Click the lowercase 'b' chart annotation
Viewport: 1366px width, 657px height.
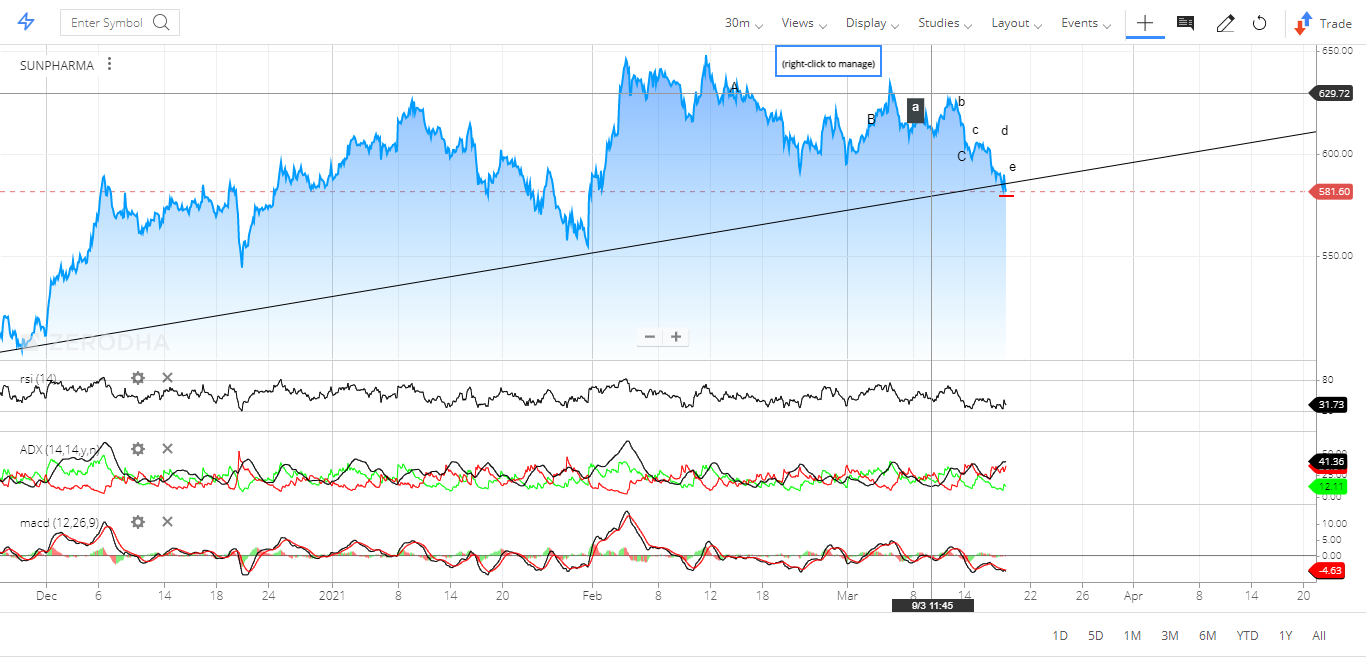pos(962,102)
